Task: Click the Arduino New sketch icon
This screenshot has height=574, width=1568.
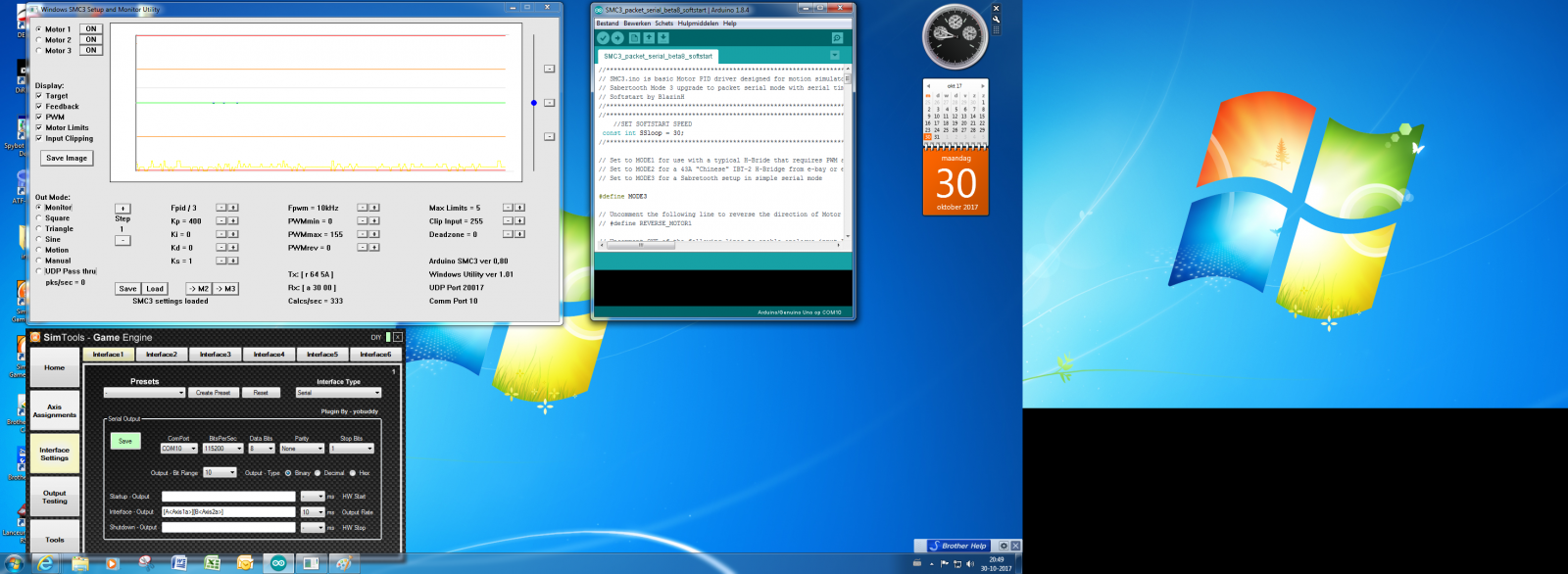Action: 634,38
